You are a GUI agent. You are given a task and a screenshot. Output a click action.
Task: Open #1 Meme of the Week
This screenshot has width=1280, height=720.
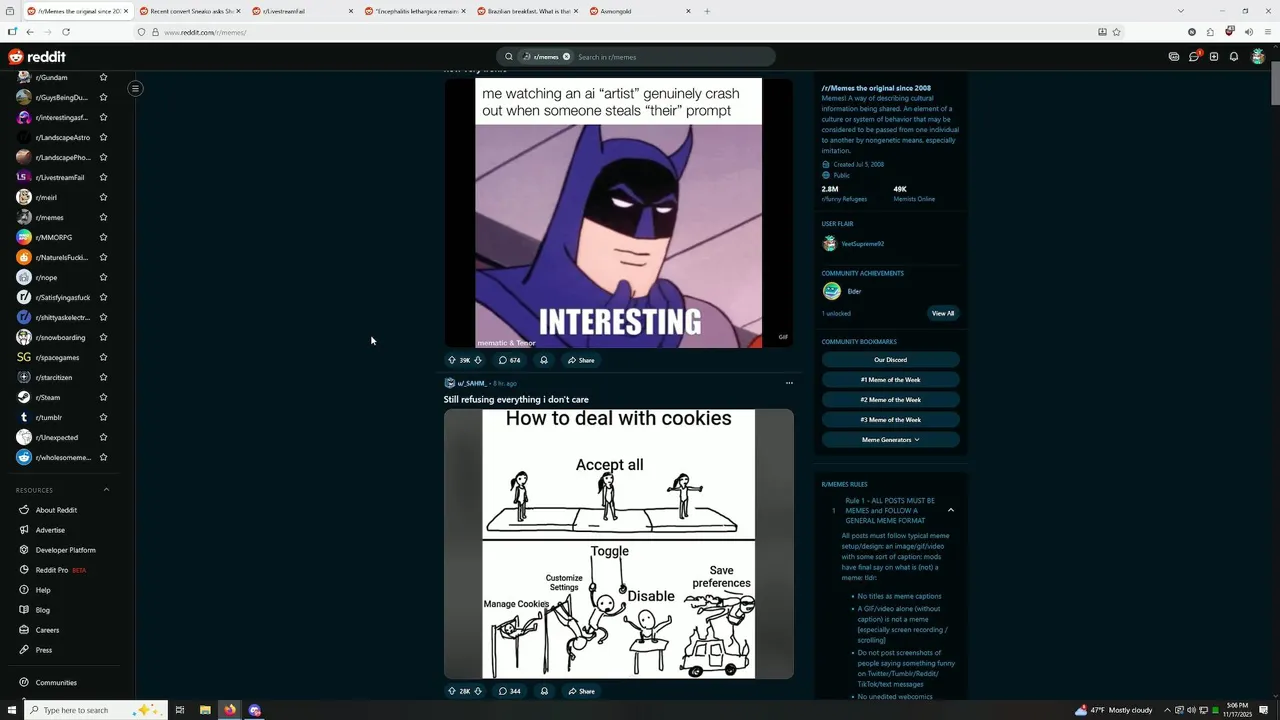(890, 380)
